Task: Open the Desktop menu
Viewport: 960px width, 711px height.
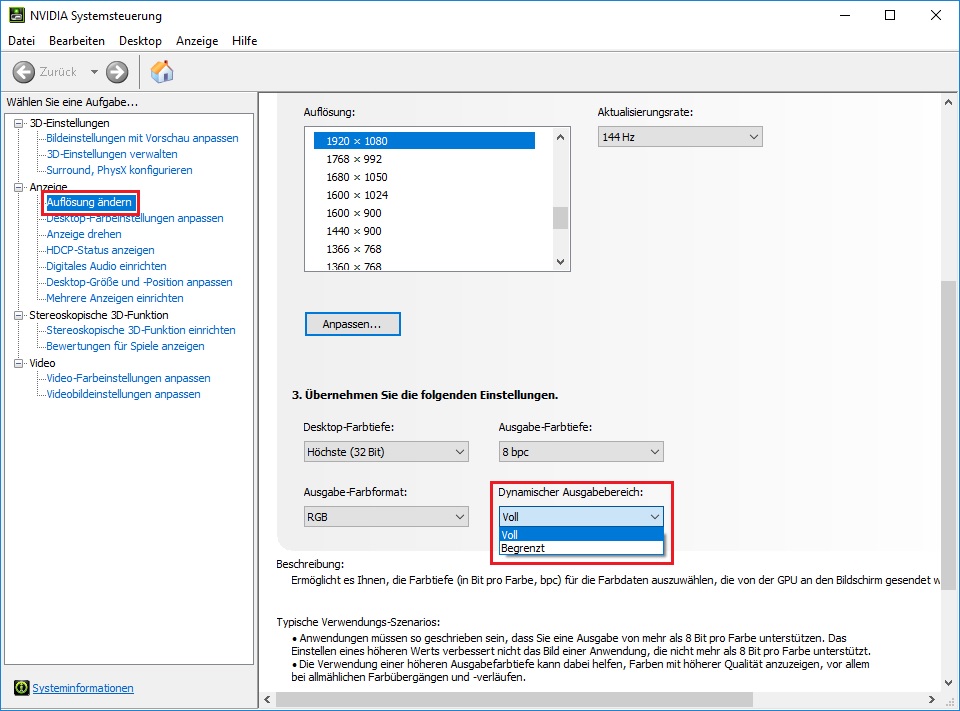Action: (140, 40)
